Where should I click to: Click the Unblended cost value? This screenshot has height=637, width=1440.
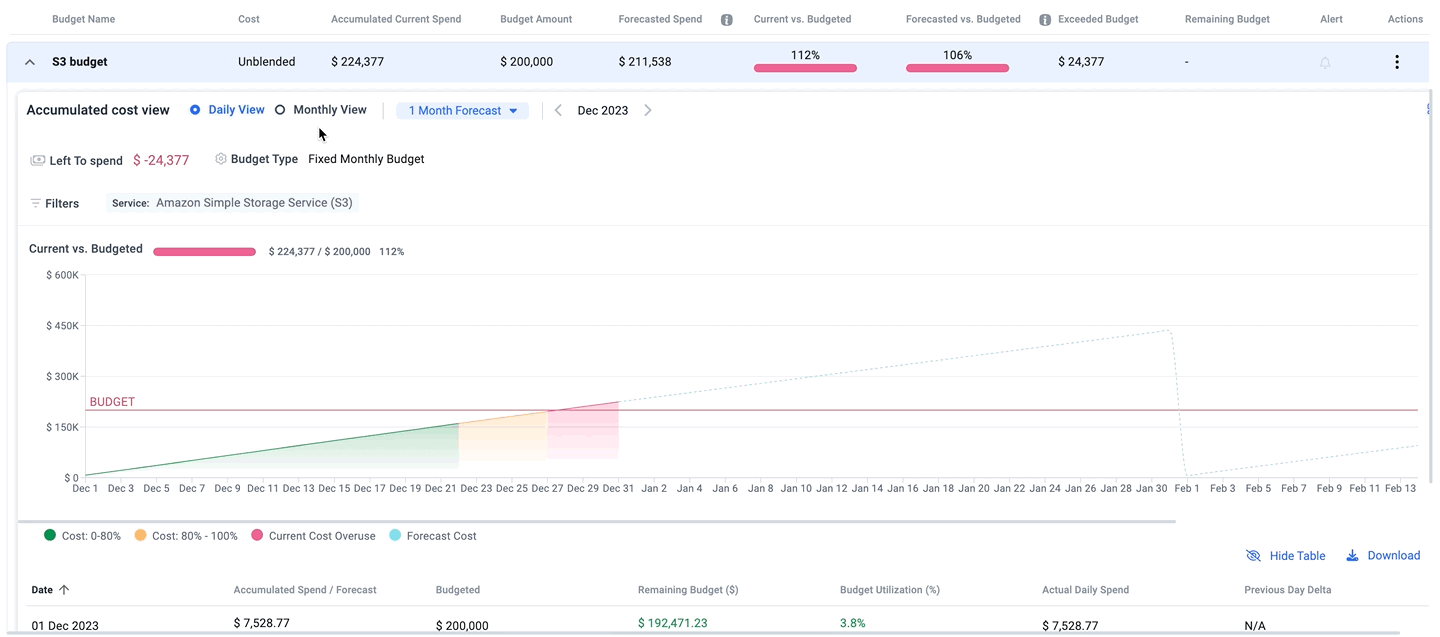tap(267, 62)
